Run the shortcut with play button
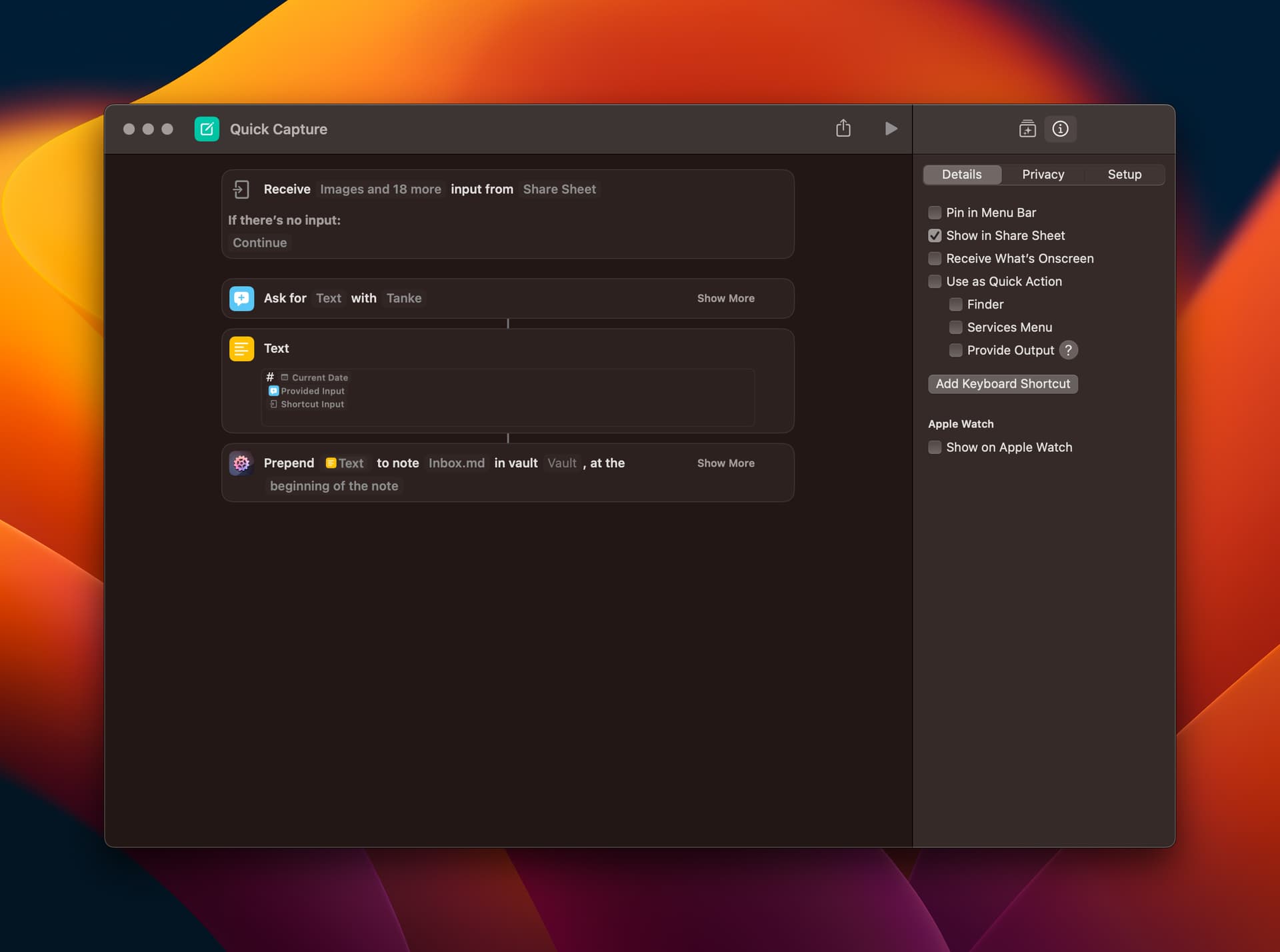Image resolution: width=1280 pixels, height=952 pixels. [891, 128]
